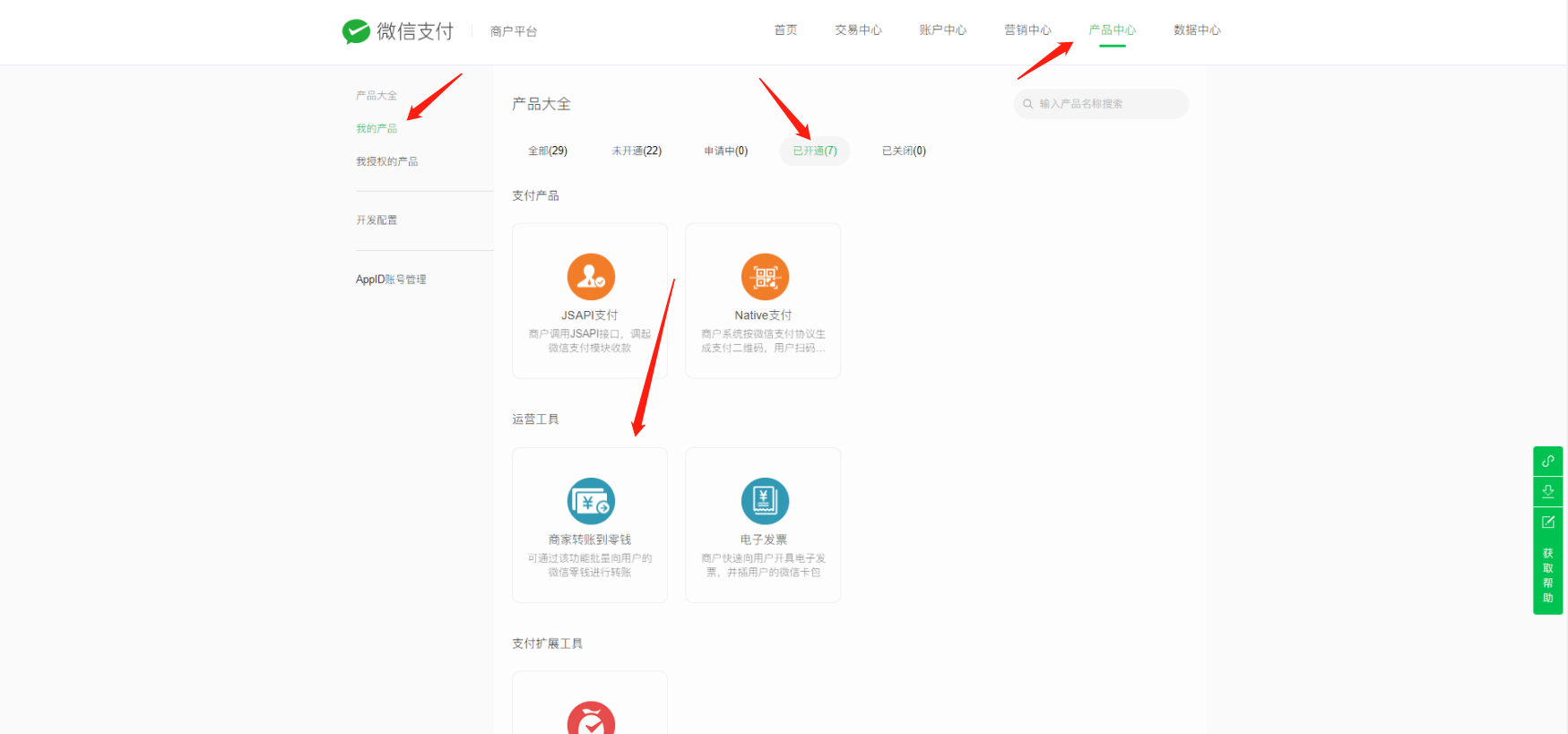Open 开发配置 in the left sidebar
The height and width of the screenshot is (734, 1568).
(x=377, y=220)
